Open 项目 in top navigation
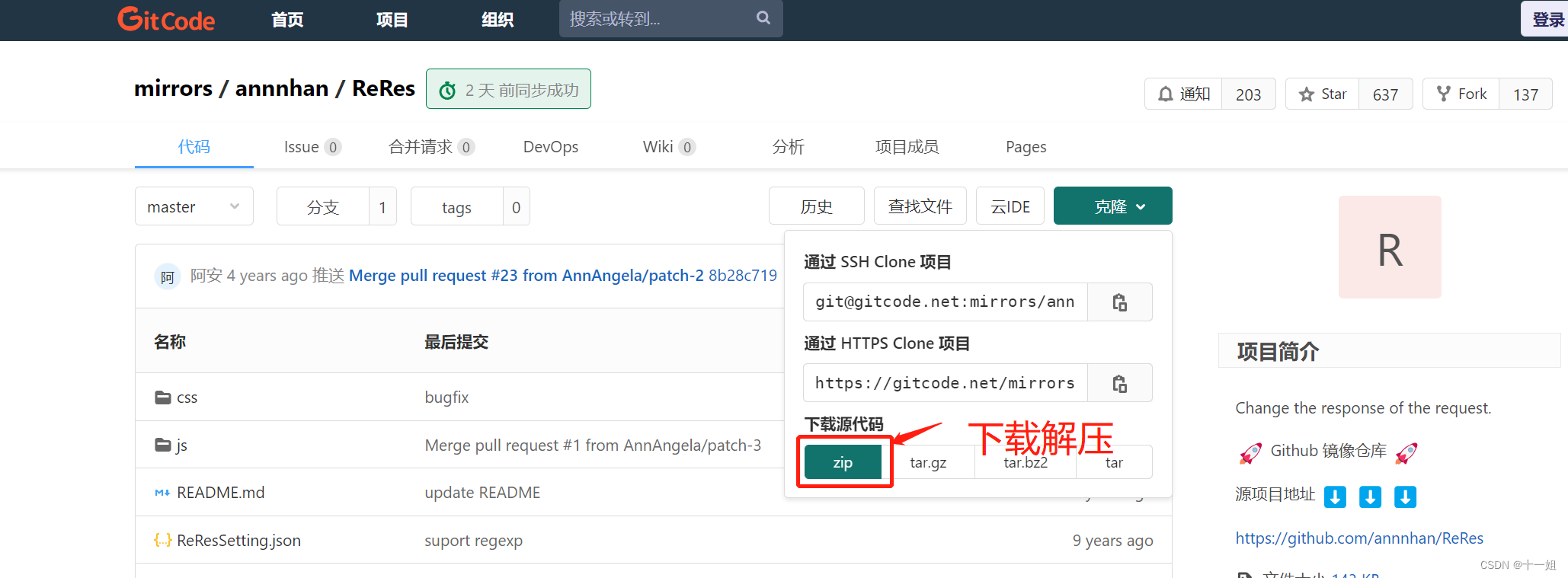The image size is (1568, 578). coord(392,19)
